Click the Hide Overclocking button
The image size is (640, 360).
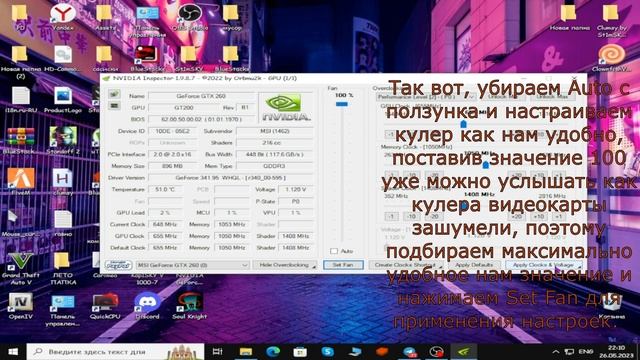click(285, 265)
